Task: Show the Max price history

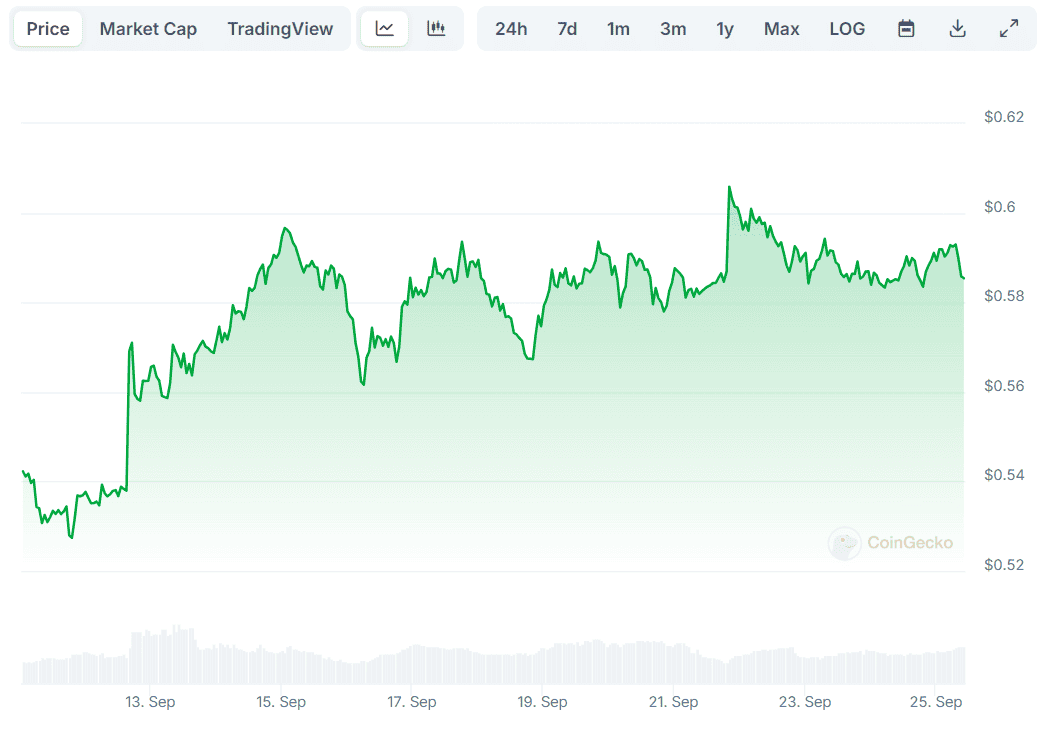Action: pyautogui.click(x=782, y=29)
